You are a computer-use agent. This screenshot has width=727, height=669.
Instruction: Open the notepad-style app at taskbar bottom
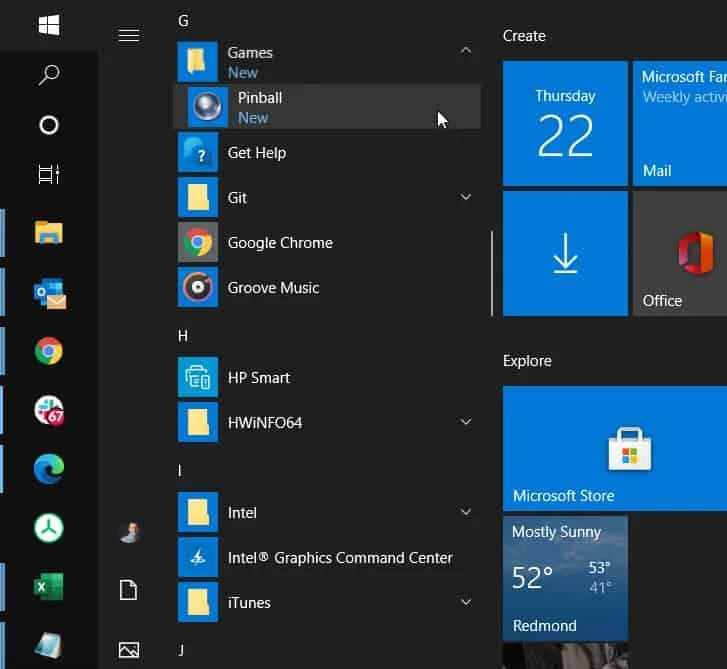pyautogui.click(x=49, y=645)
